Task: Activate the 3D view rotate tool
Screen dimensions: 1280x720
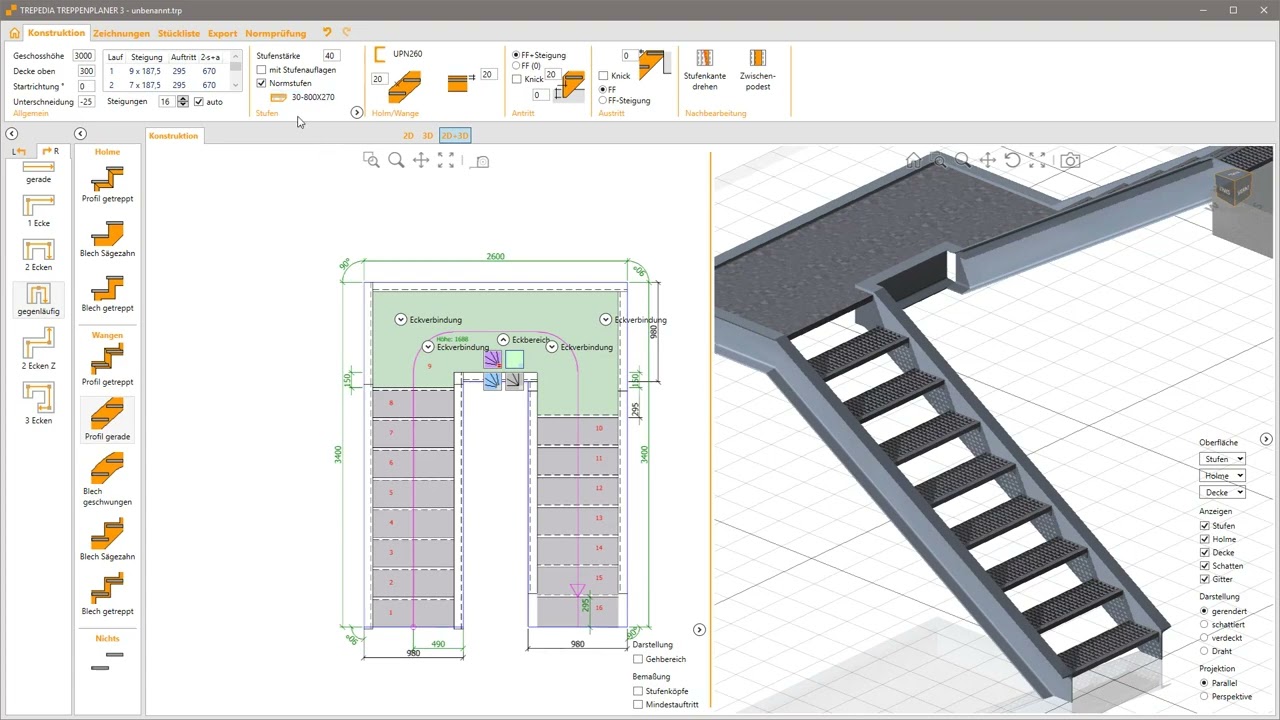Action: click(1012, 160)
